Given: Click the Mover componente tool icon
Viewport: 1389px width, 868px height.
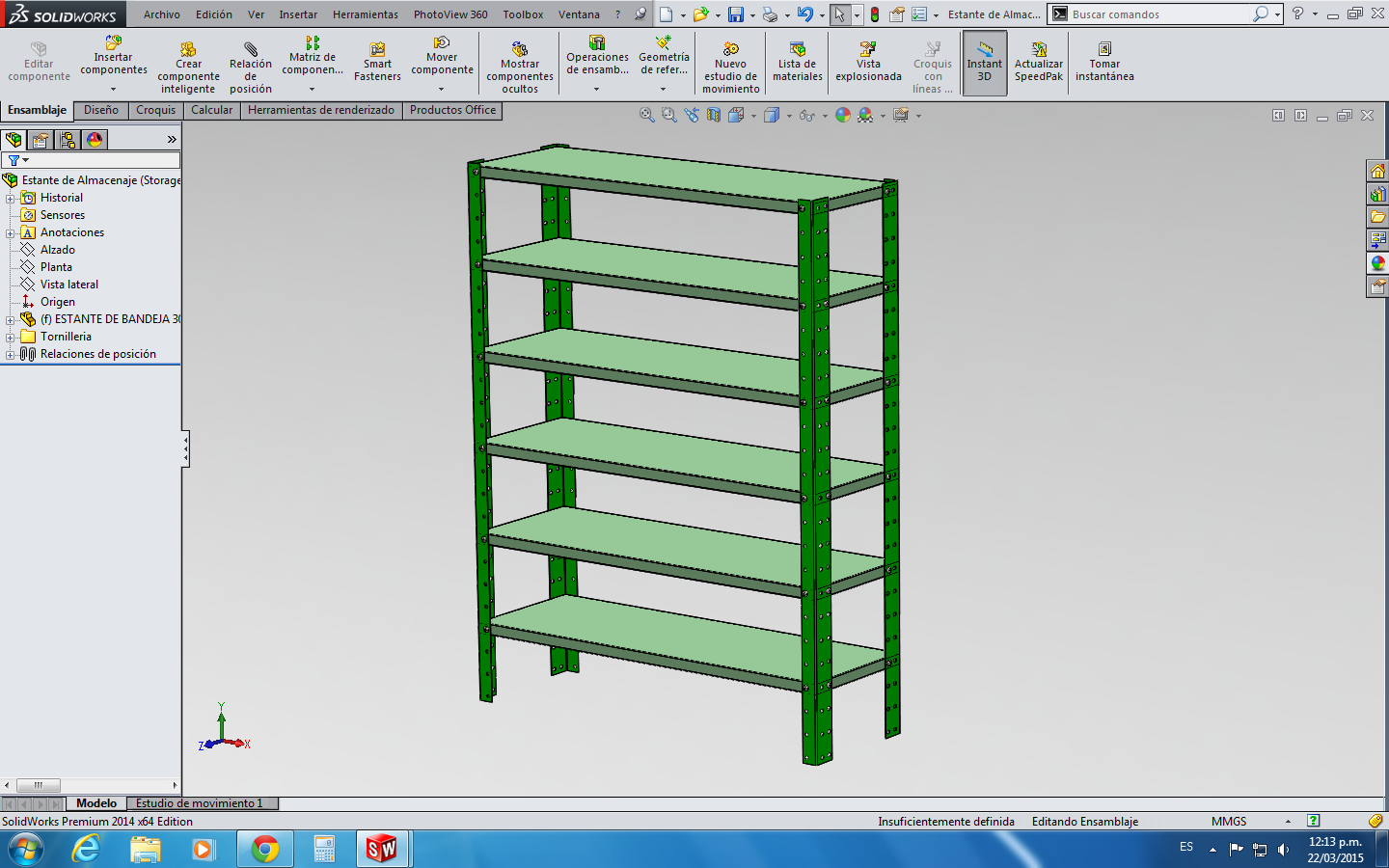Looking at the screenshot, I should [442, 42].
